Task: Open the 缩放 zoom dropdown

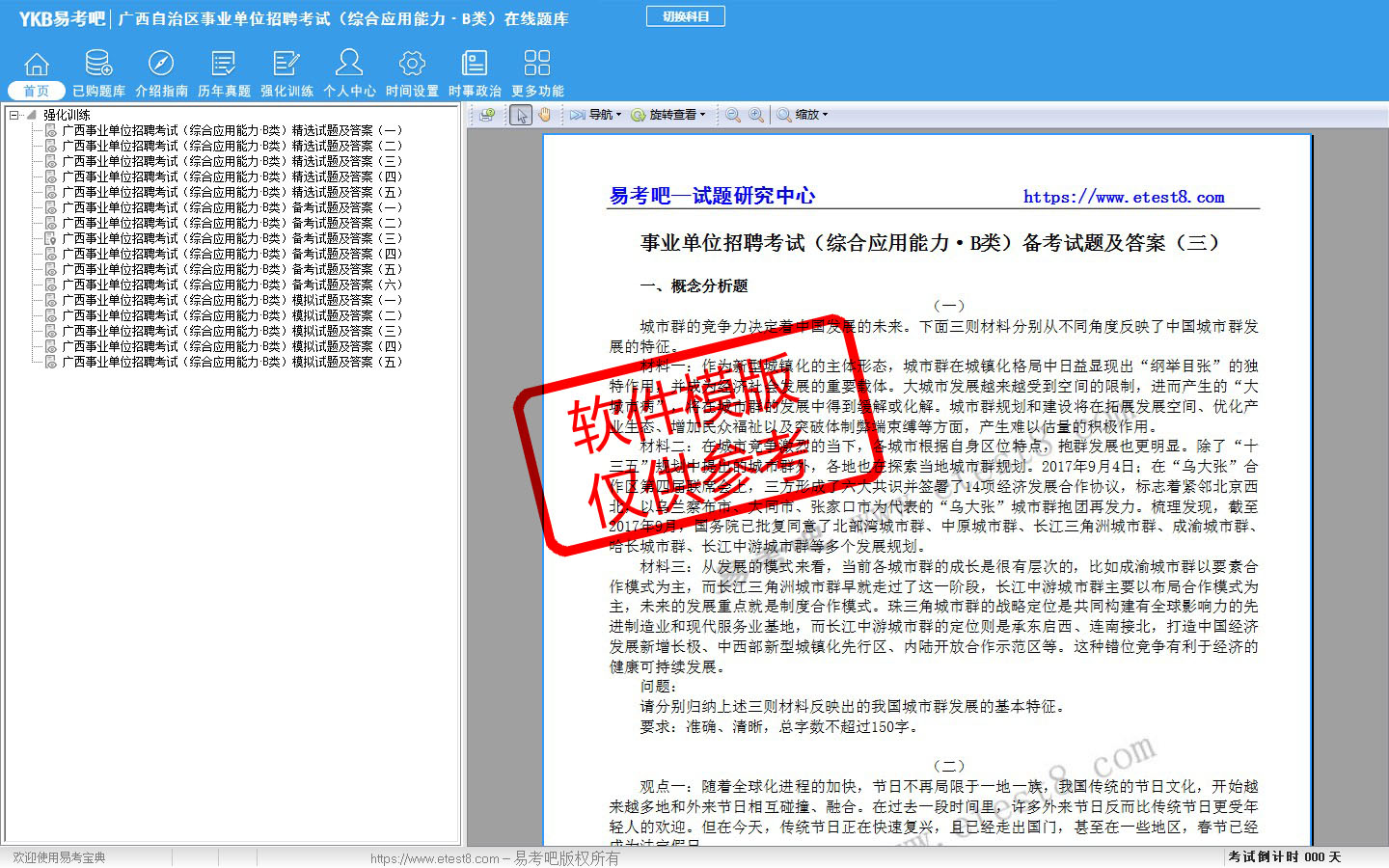Action: click(803, 115)
